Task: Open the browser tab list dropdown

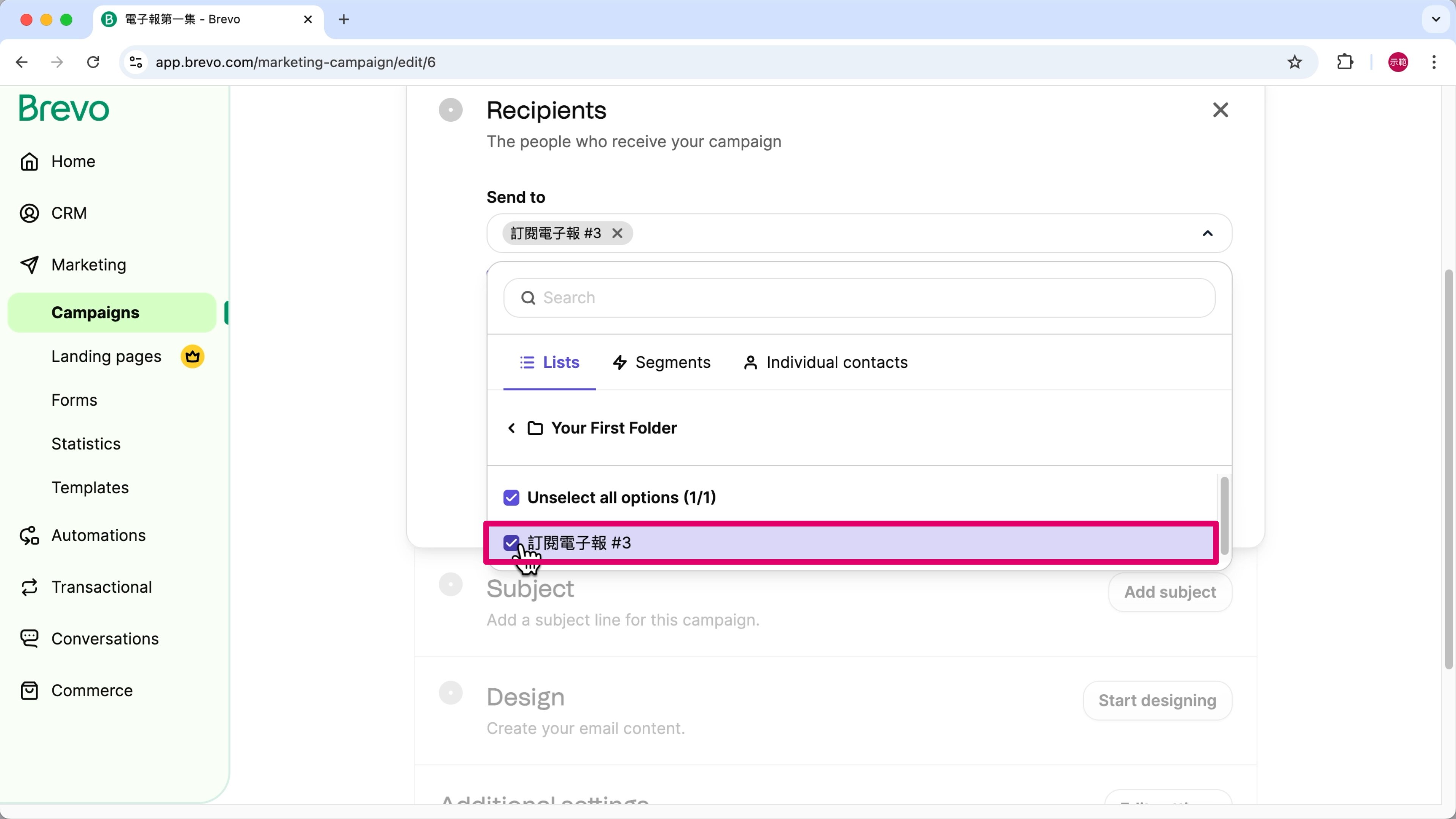Action: (1436, 19)
